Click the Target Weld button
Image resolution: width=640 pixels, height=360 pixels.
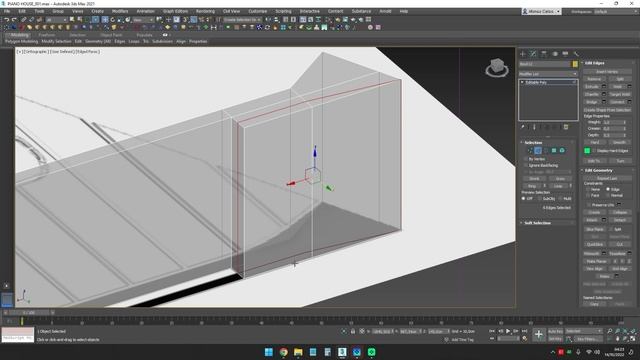click(620, 94)
